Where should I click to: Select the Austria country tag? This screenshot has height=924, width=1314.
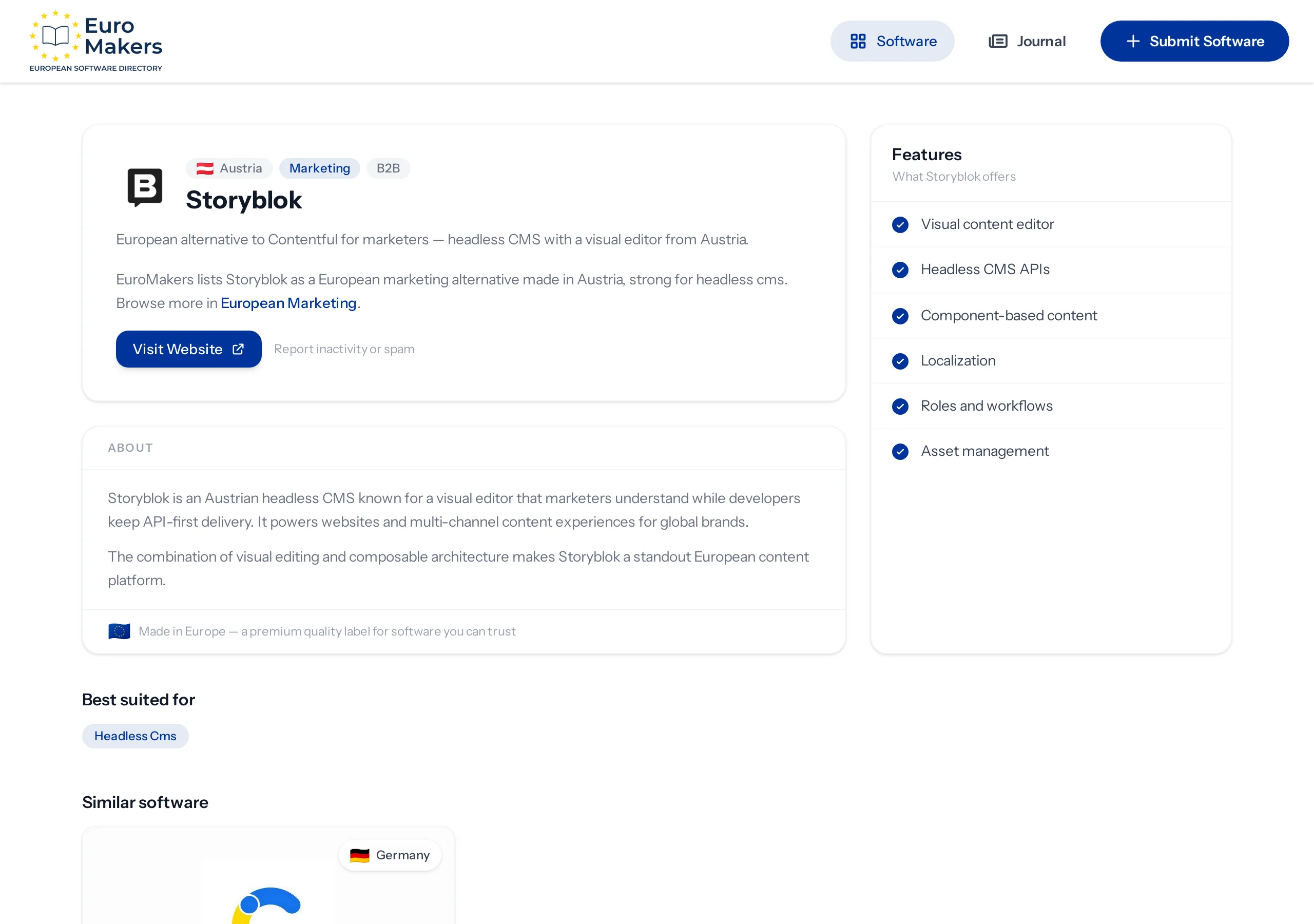point(229,168)
